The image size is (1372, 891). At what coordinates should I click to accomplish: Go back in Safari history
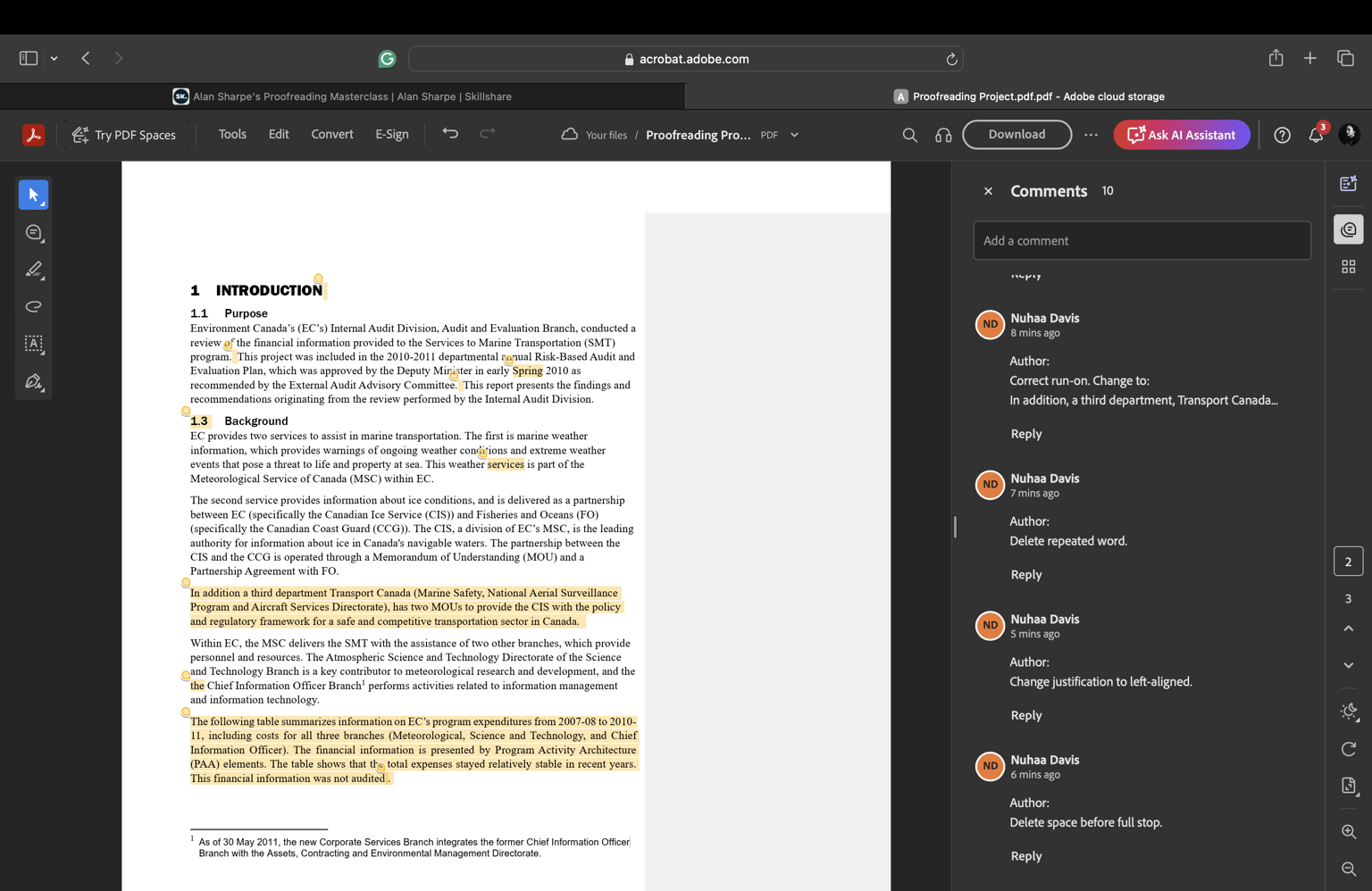[86, 58]
